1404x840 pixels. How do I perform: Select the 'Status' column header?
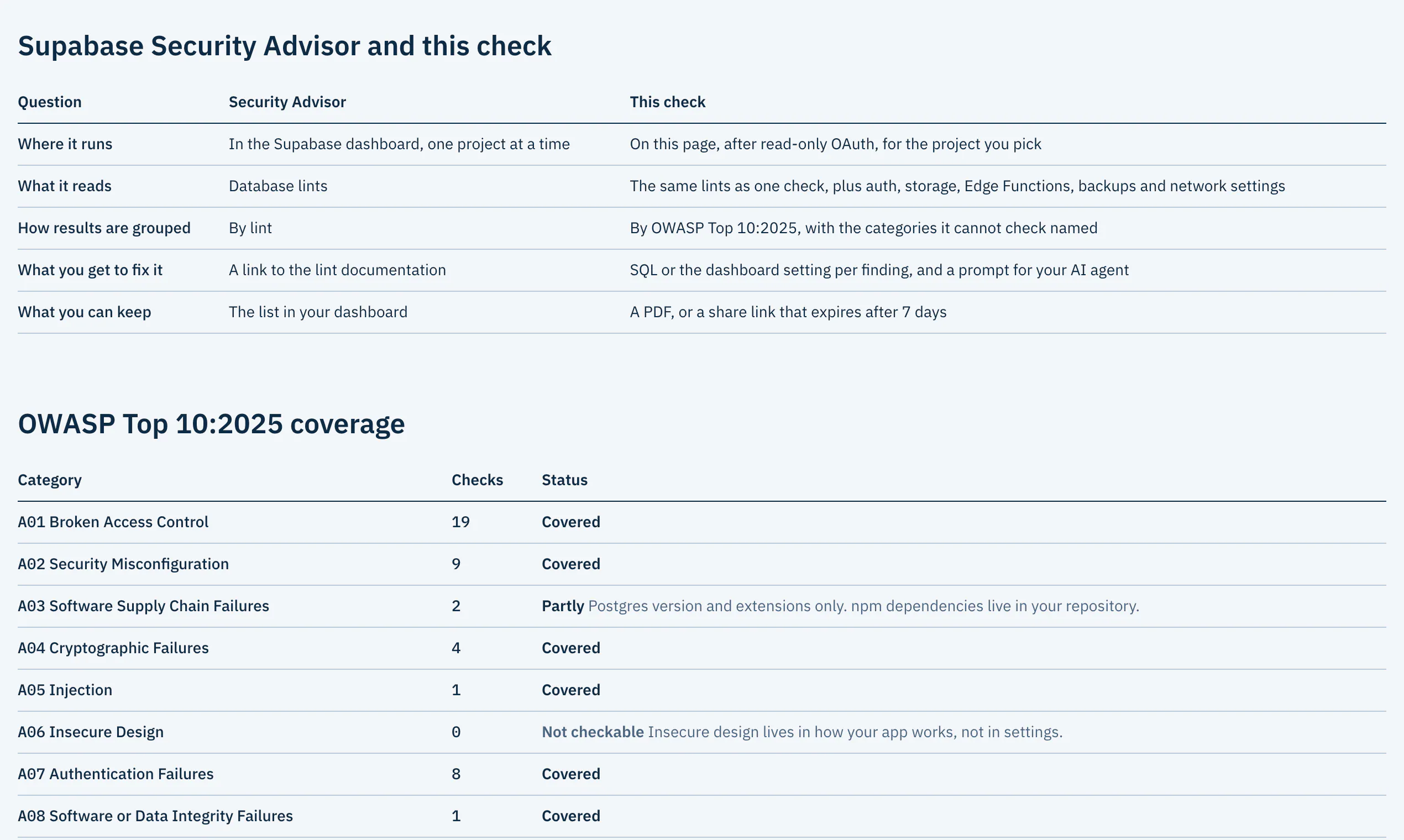pyautogui.click(x=564, y=480)
